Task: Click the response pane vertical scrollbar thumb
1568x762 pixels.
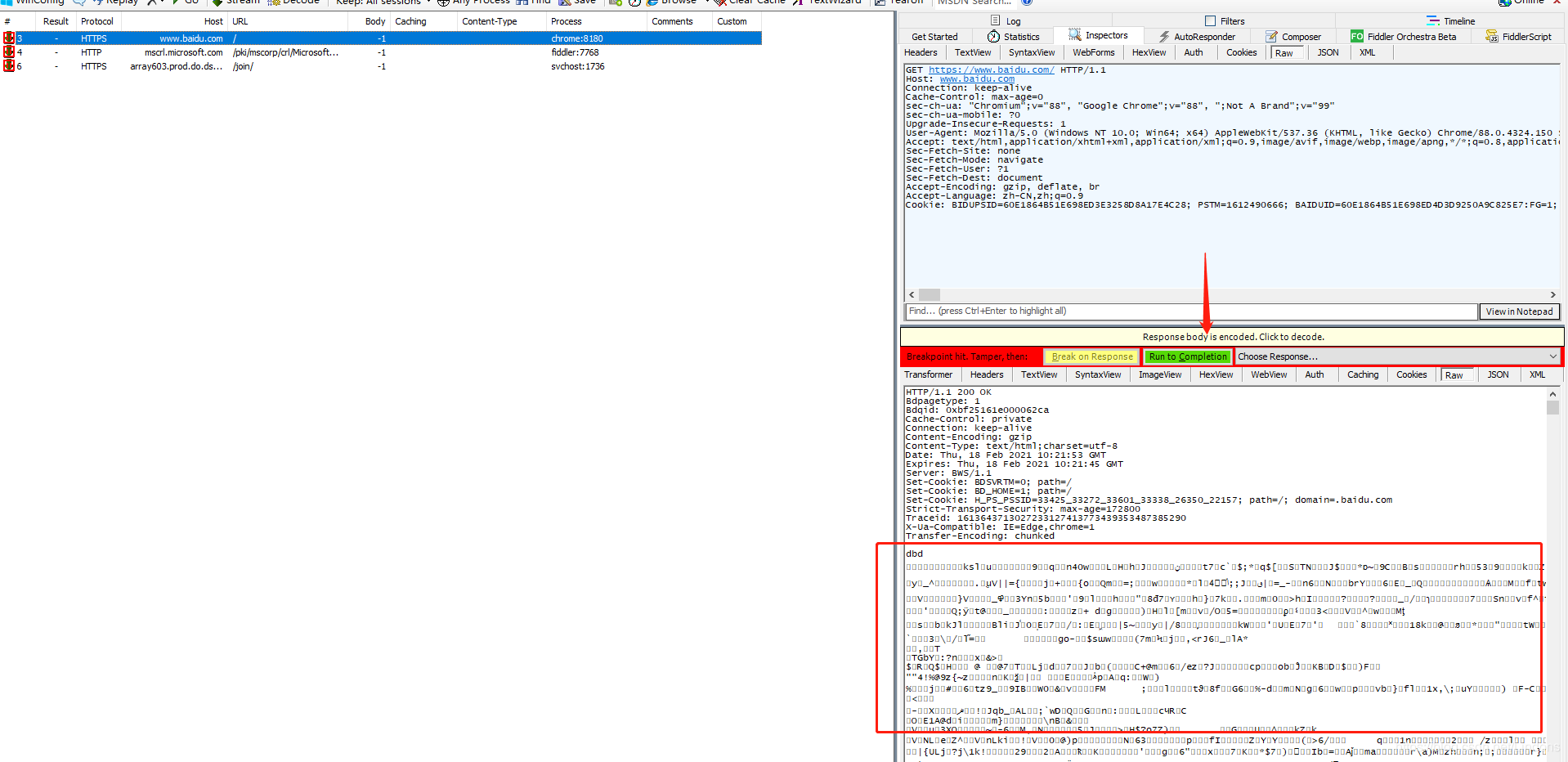Action: (x=1552, y=407)
